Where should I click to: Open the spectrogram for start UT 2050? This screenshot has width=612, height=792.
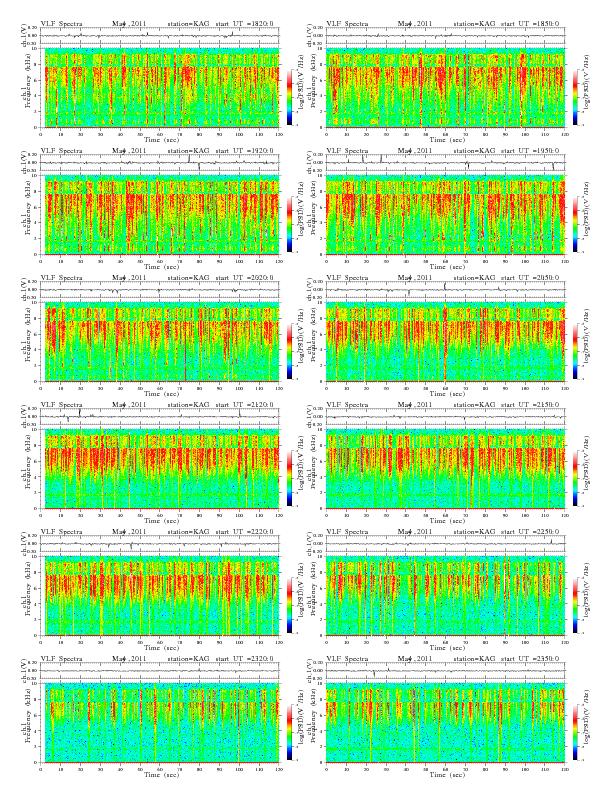[446, 341]
